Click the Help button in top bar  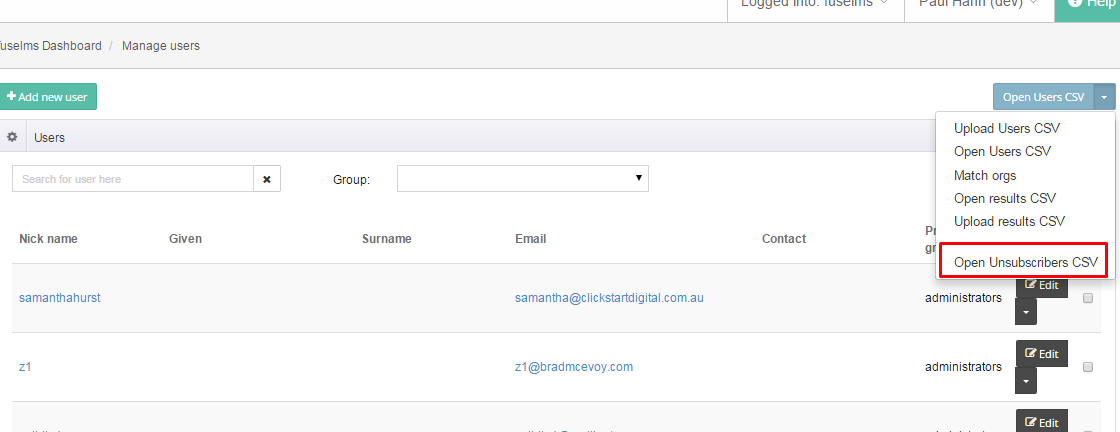pyautogui.click(x=1088, y=4)
